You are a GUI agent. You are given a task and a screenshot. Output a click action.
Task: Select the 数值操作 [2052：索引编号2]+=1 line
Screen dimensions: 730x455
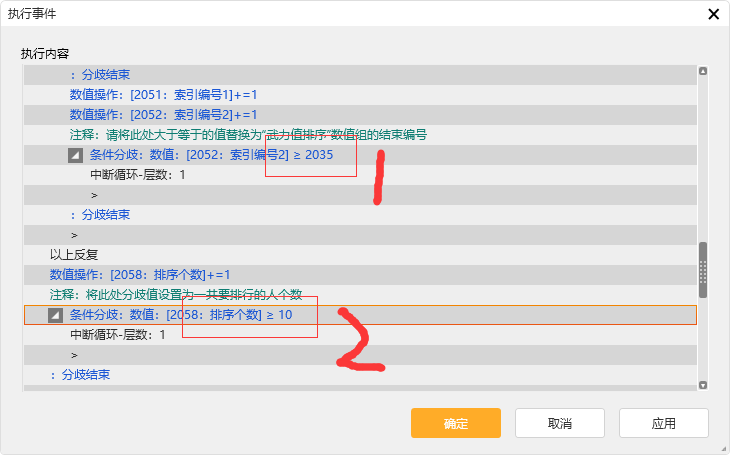point(163,115)
